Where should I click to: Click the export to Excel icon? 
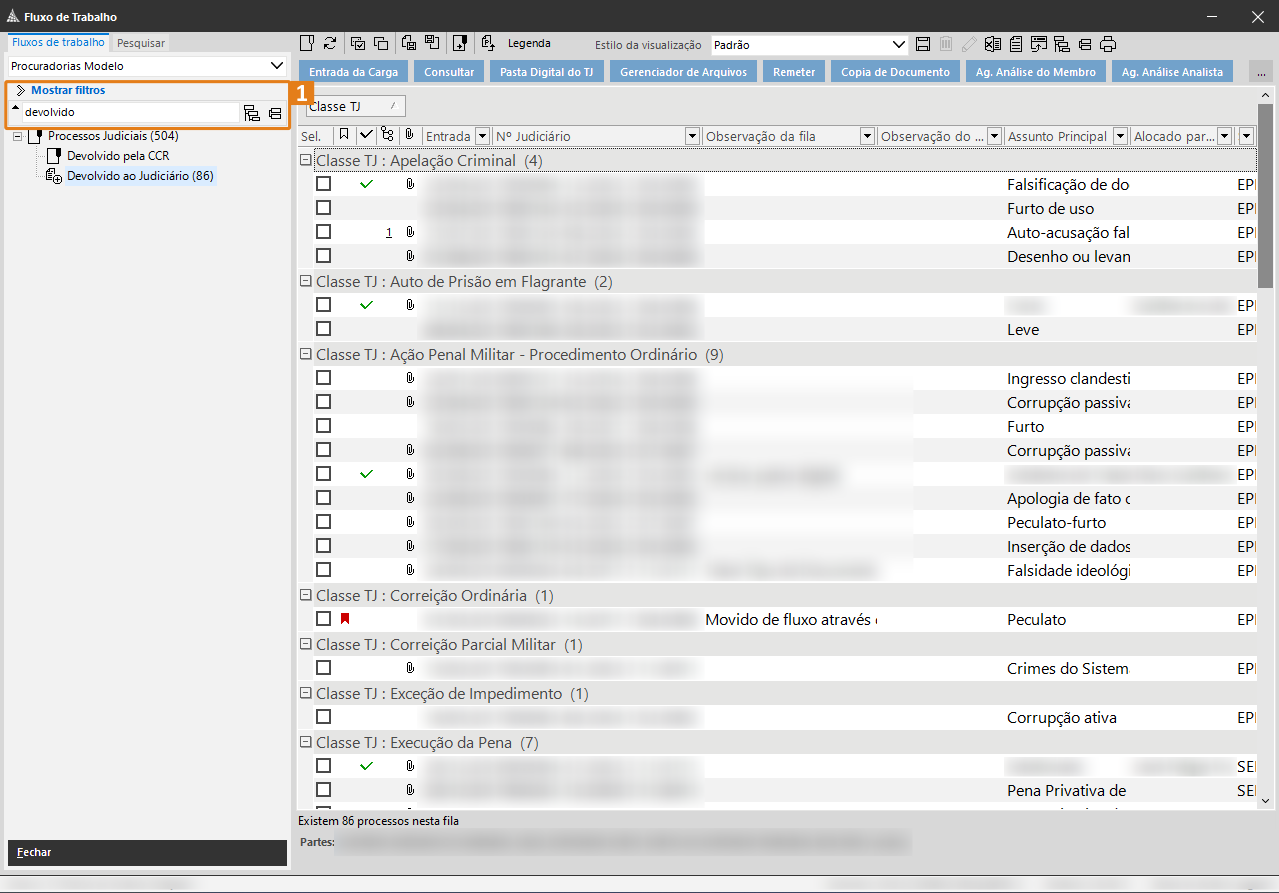point(992,44)
